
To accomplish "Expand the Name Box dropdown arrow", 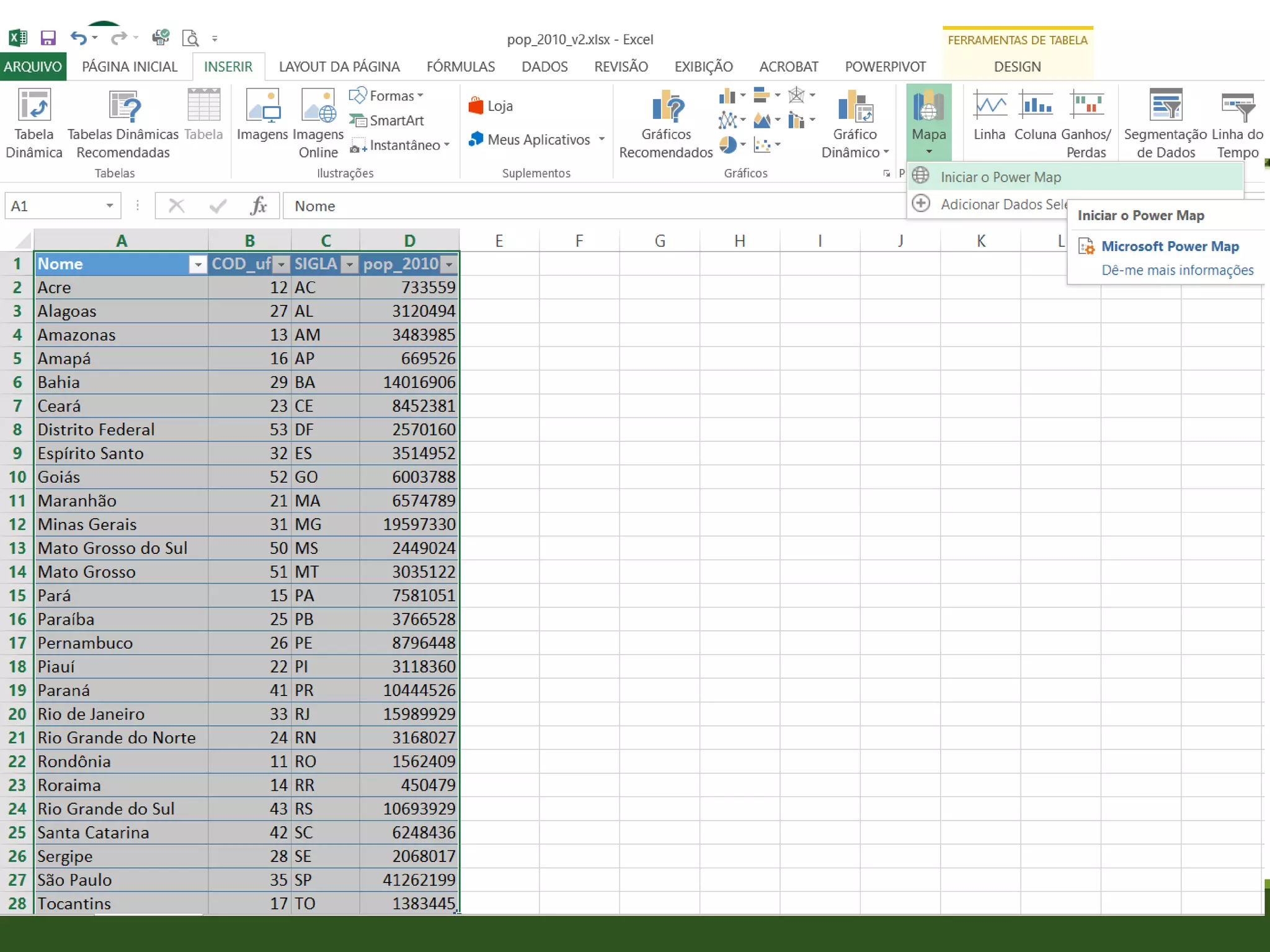I will (109, 206).
